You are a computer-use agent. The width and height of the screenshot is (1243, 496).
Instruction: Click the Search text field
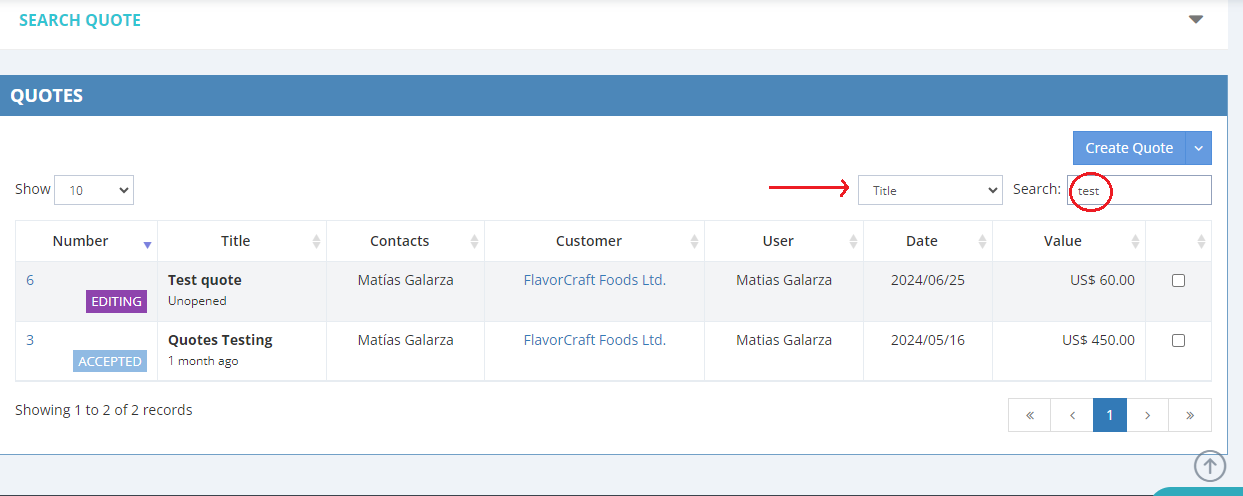(x=1150, y=190)
